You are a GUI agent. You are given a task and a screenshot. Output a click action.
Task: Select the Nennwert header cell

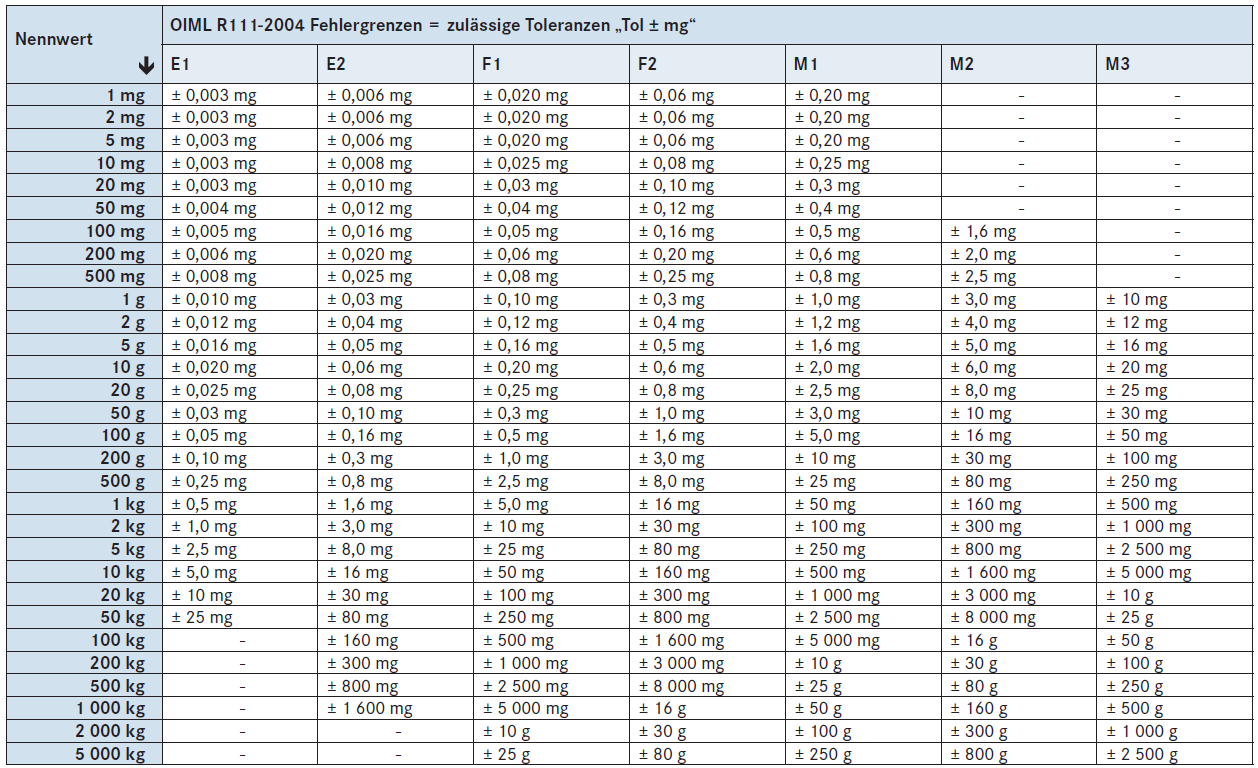(x=55, y=39)
